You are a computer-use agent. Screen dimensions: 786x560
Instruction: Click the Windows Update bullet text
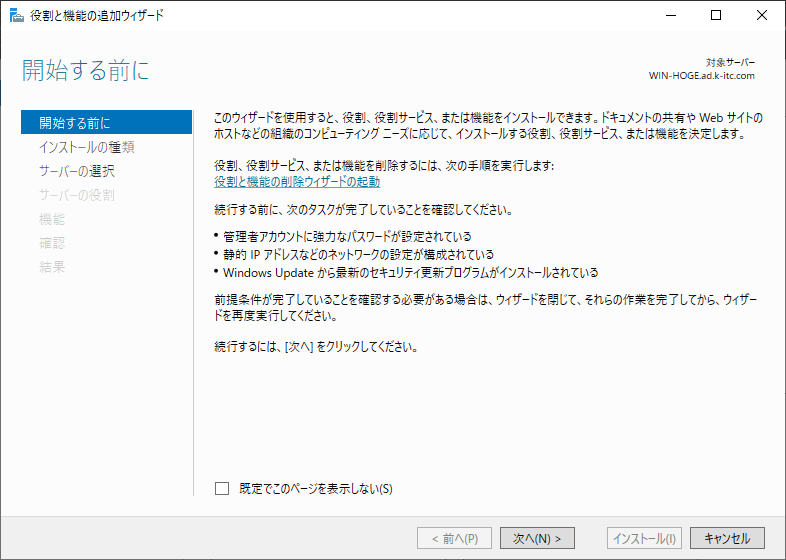411,273
